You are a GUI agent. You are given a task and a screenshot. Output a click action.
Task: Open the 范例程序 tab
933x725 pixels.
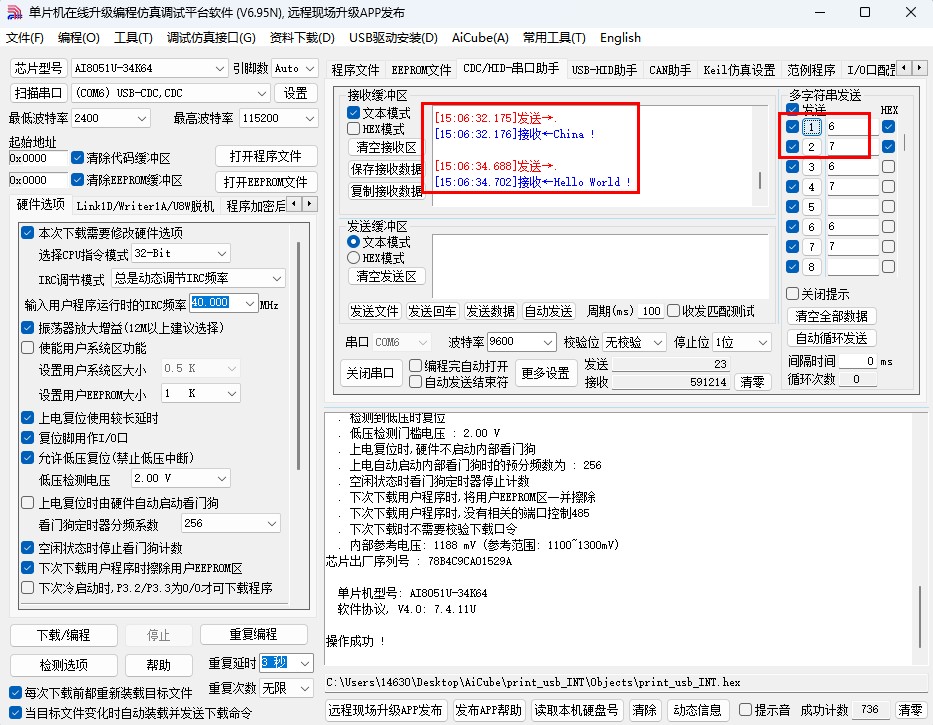point(811,70)
